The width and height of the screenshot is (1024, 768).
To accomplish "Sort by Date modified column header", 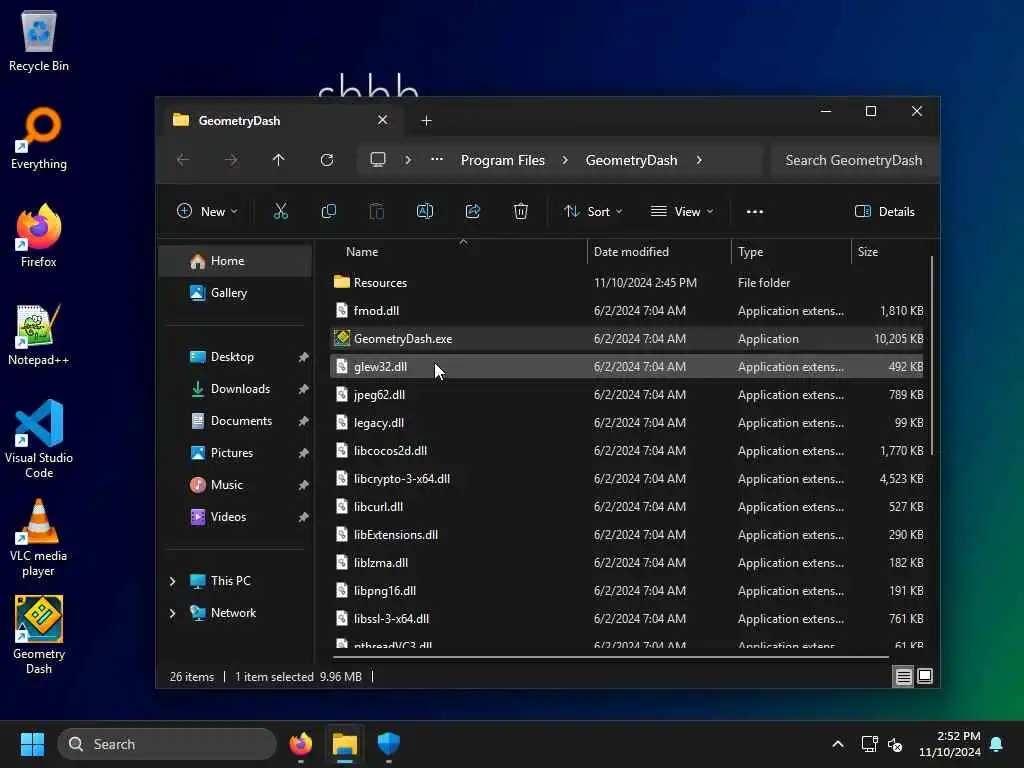I will (x=659, y=251).
